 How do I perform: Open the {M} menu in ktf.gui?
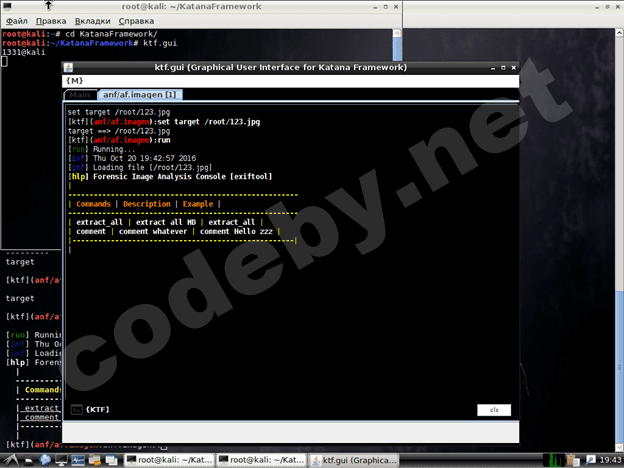pyautogui.click(x=75, y=81)
